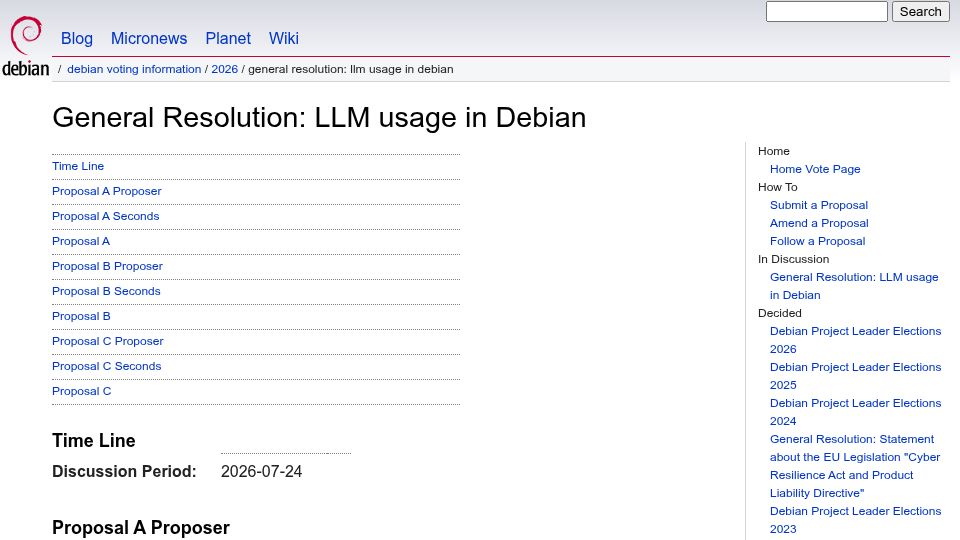
Task: Open the Cyber Resilience Act resolution link
Action: coord(855,466)
